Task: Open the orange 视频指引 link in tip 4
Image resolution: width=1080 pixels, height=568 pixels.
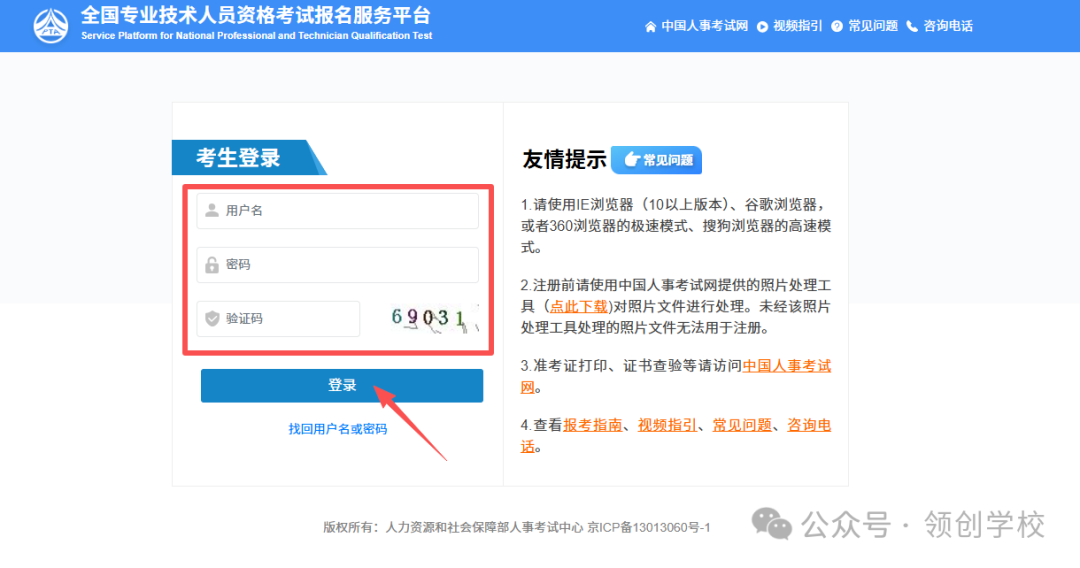Action: pos(667,425)
